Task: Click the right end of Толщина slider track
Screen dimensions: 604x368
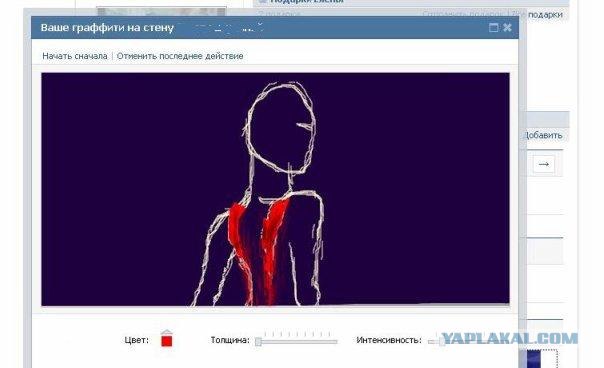Action: 335,341
